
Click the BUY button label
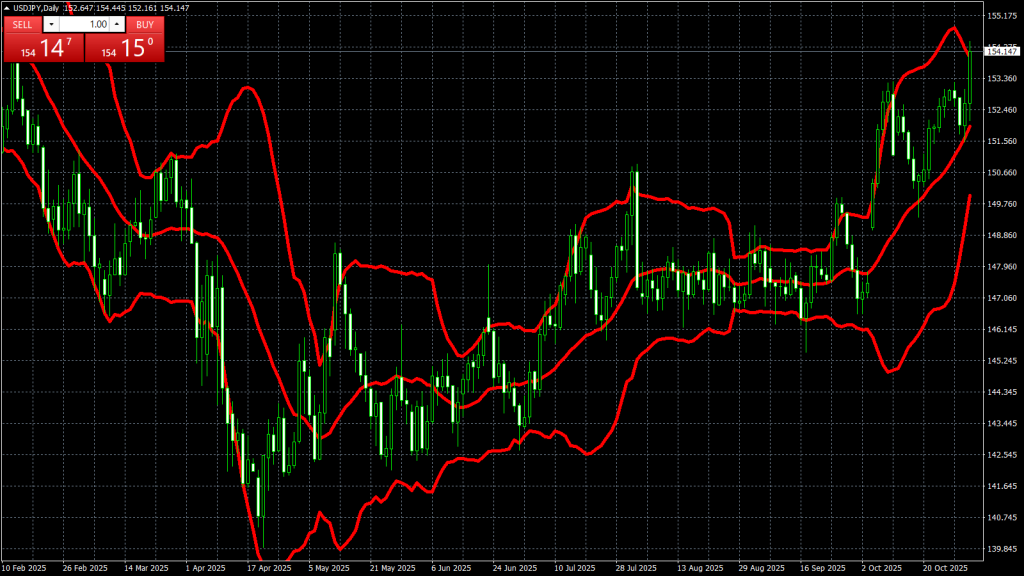coord(145,24)
